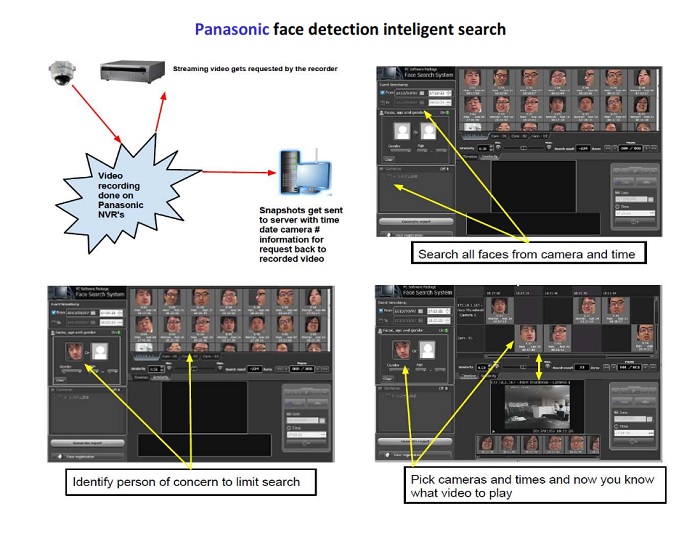
Task: Check camera list item checkbox in top-right window
Action: click(389, 176)
